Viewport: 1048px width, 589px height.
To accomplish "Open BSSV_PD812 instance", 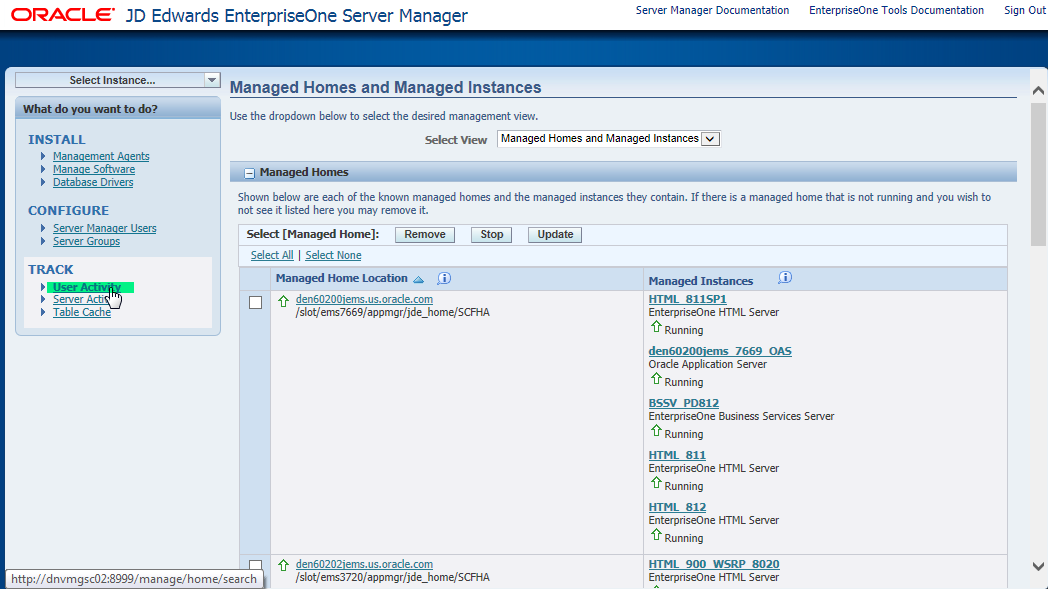I will point(684,403).
